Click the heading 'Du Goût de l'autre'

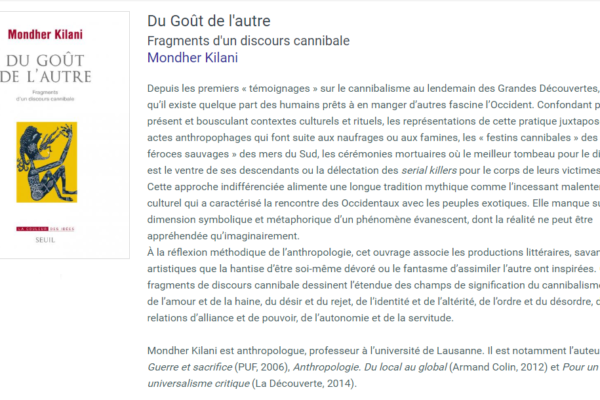coord(209,21)
